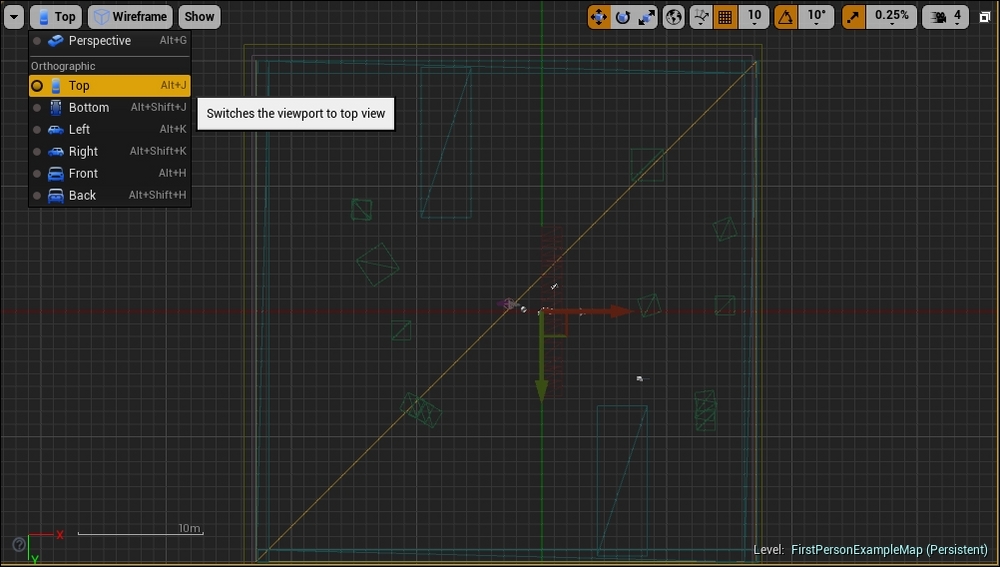Click the maximize viewport icon
The height and width of the screenshot is (567, 1000).
984,17
